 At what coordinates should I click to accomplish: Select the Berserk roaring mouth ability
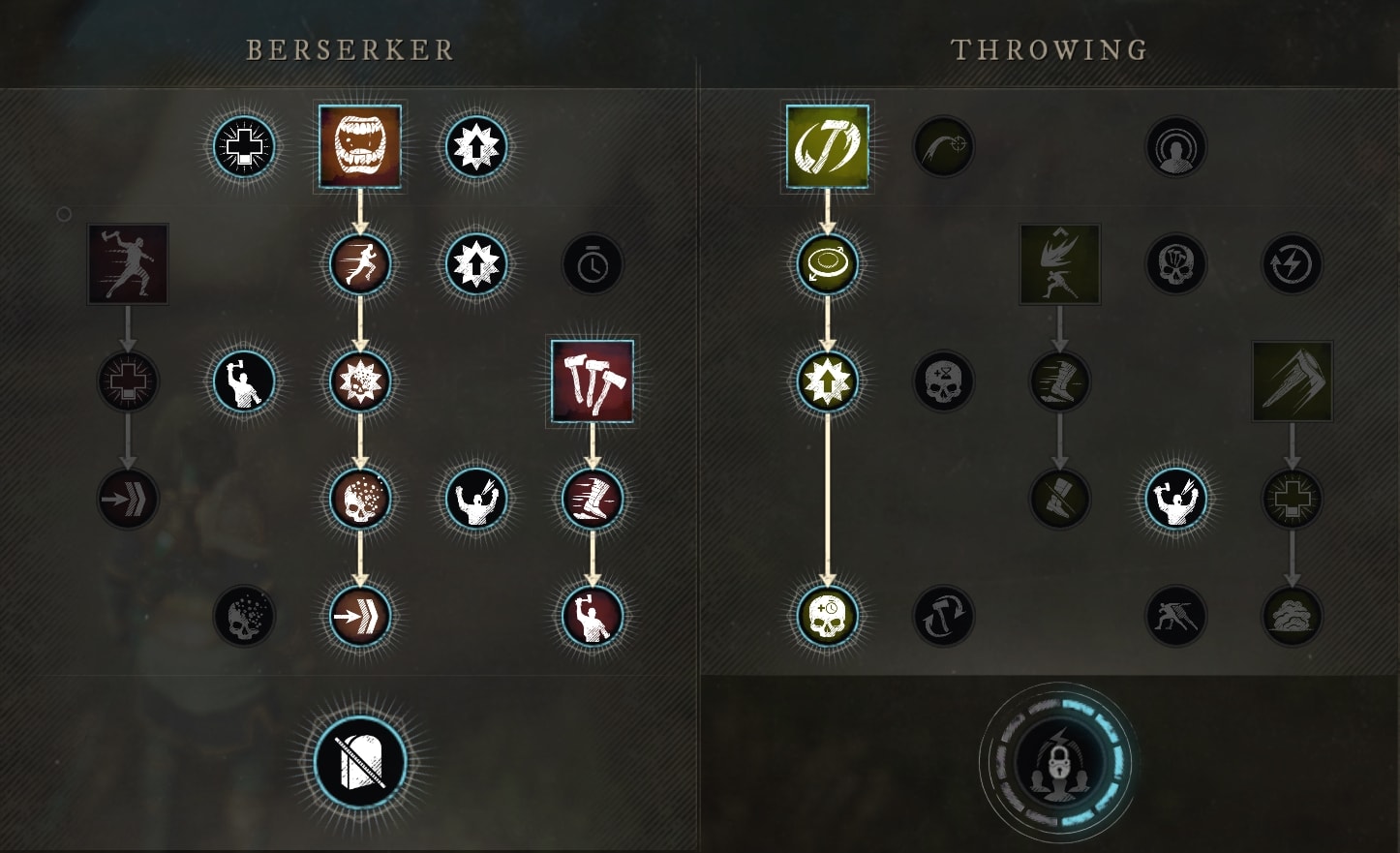point(360,147)
